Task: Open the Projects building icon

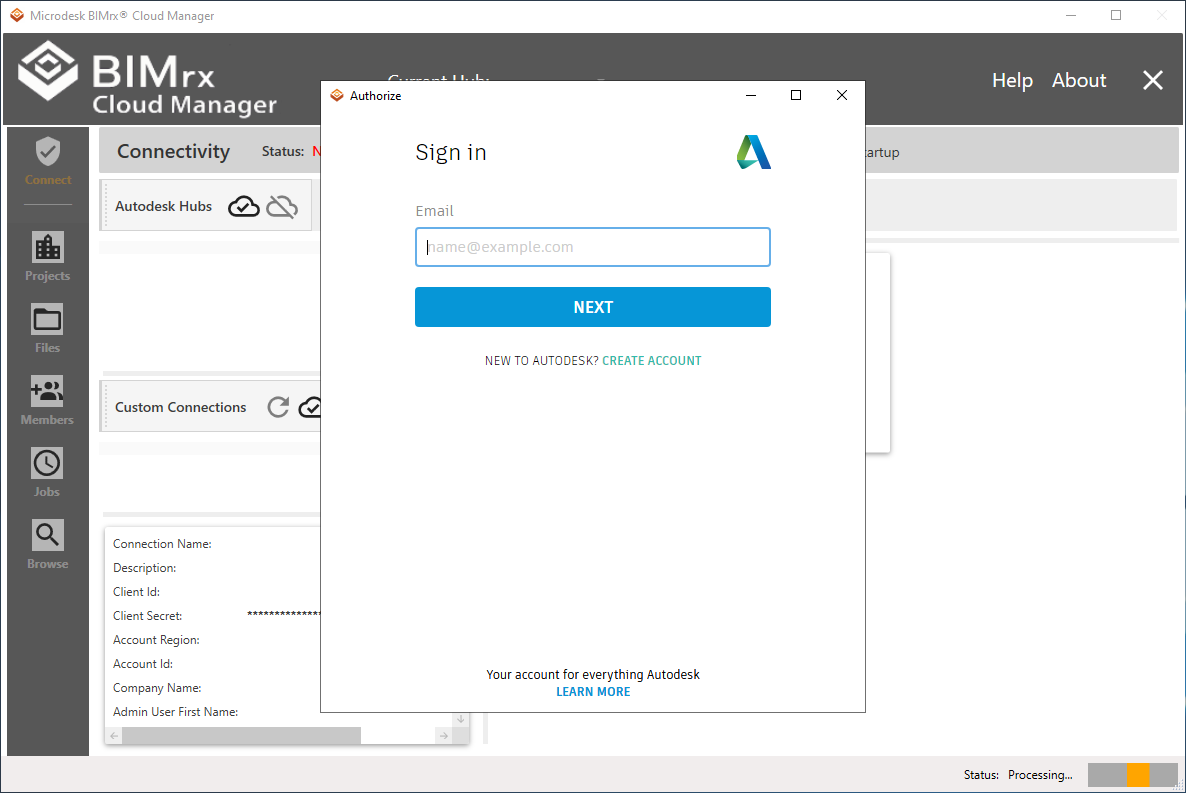Action: point(48,247)
